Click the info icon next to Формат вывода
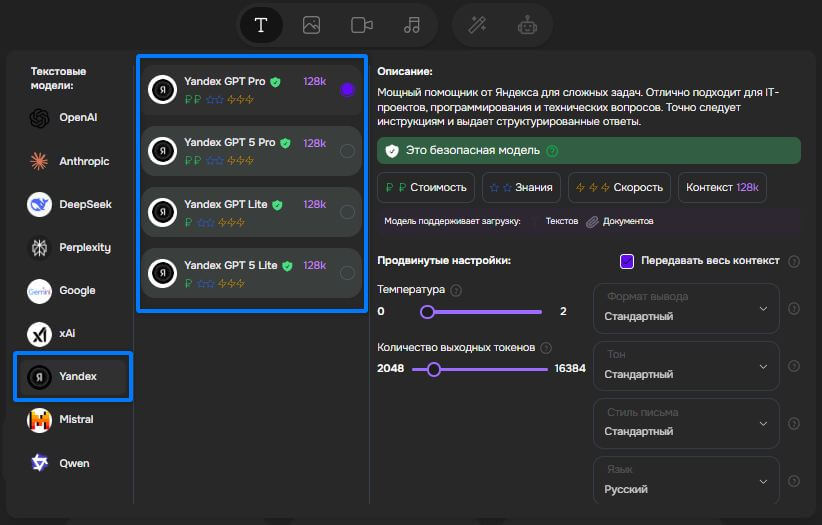Screen dimensions: 822x525 pos(794,309)
